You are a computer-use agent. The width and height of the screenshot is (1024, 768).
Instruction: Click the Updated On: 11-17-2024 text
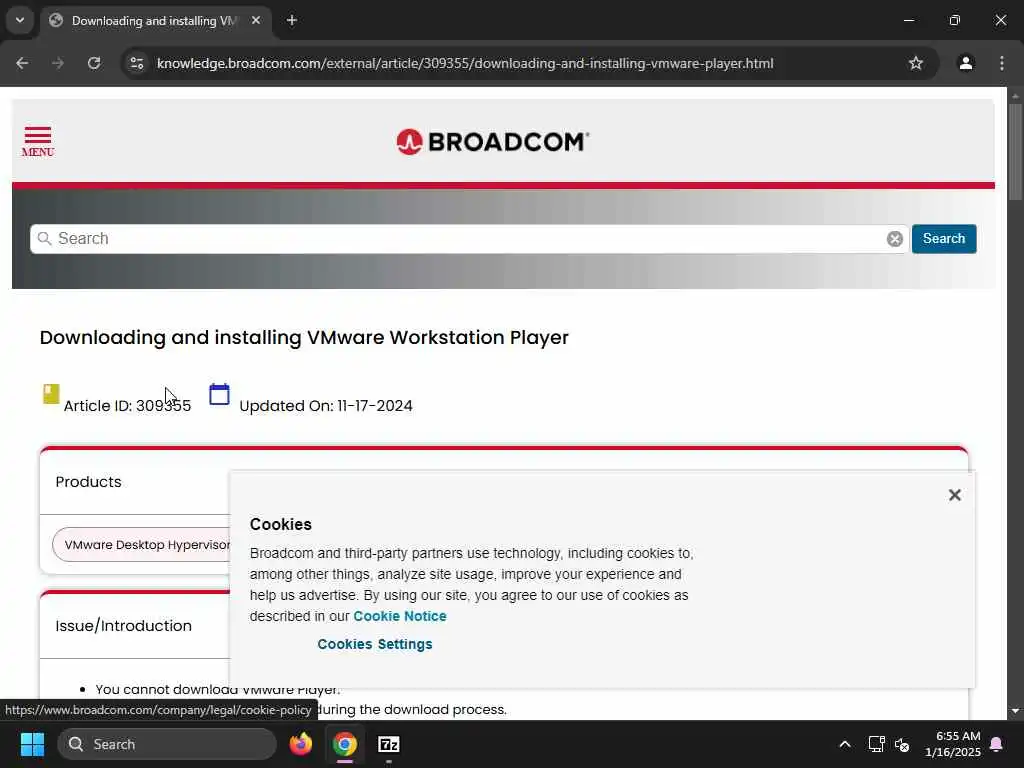326,406
